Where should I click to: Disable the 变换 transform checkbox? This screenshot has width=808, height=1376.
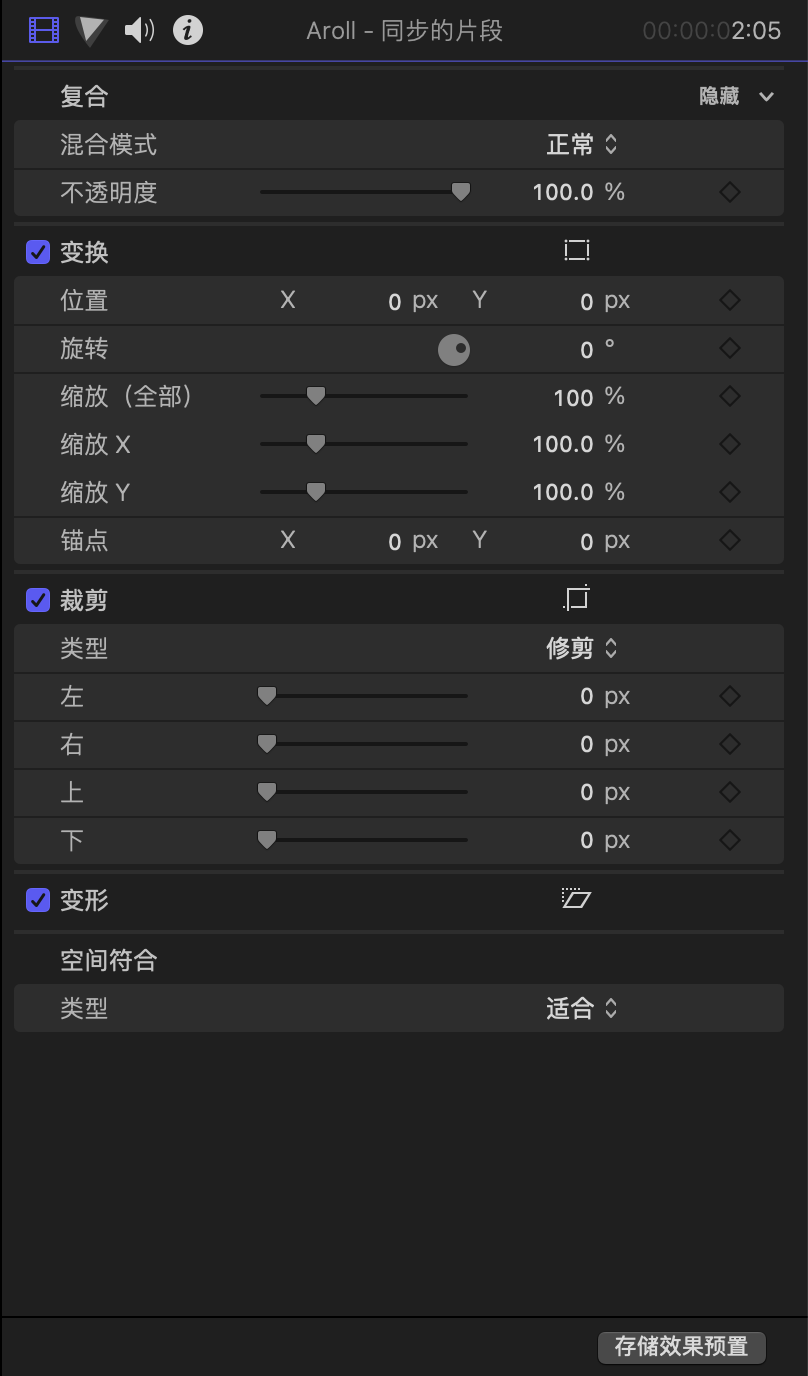pos(38,252)
